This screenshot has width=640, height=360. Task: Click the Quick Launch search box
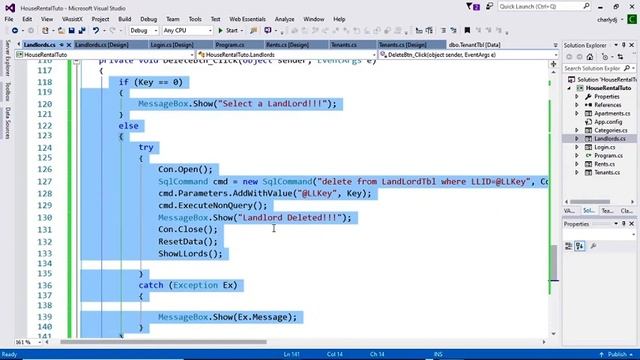click(x=544, y=7)
